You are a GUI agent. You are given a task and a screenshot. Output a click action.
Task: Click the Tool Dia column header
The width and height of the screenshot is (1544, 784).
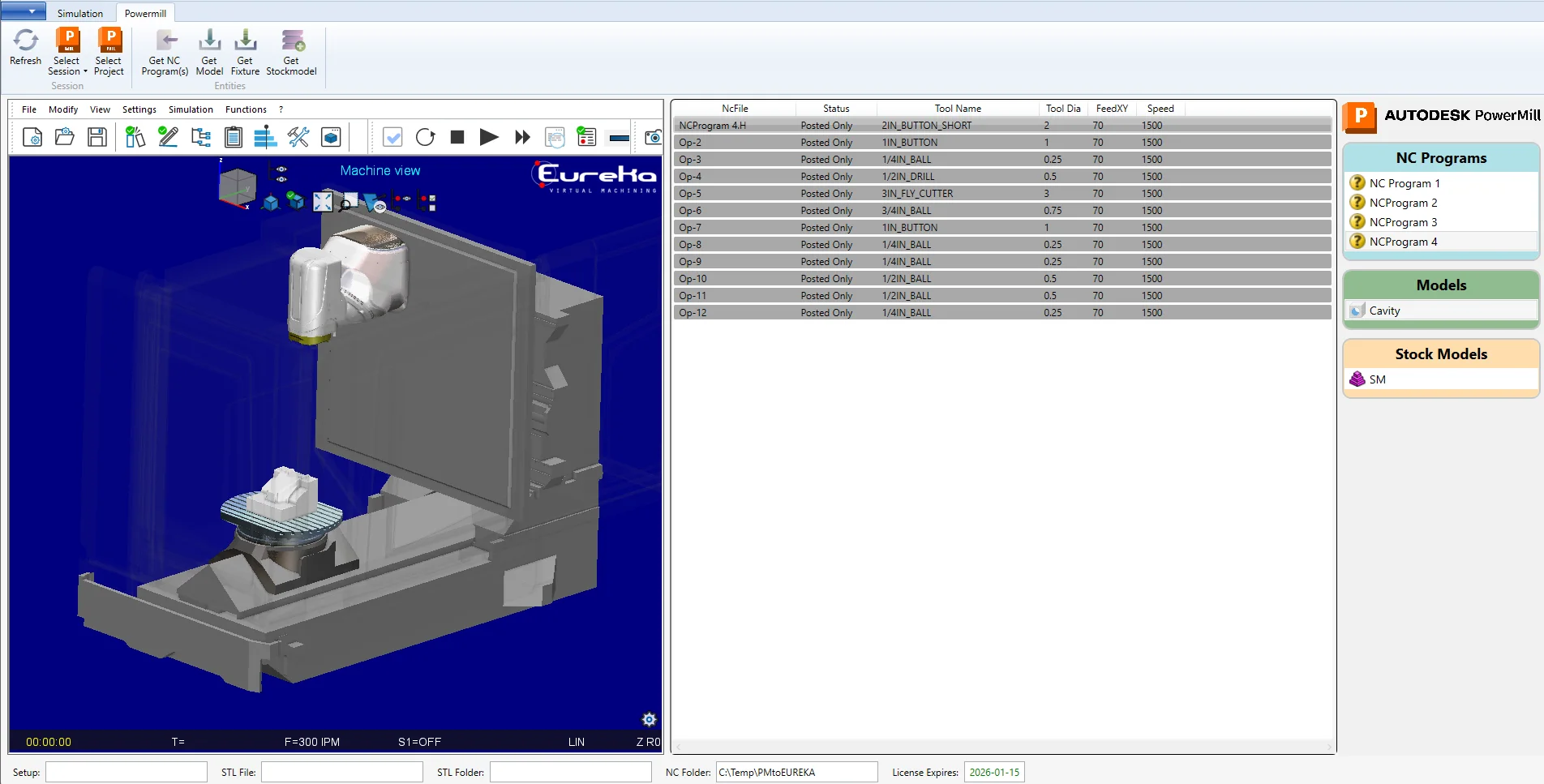[1063, 109]
